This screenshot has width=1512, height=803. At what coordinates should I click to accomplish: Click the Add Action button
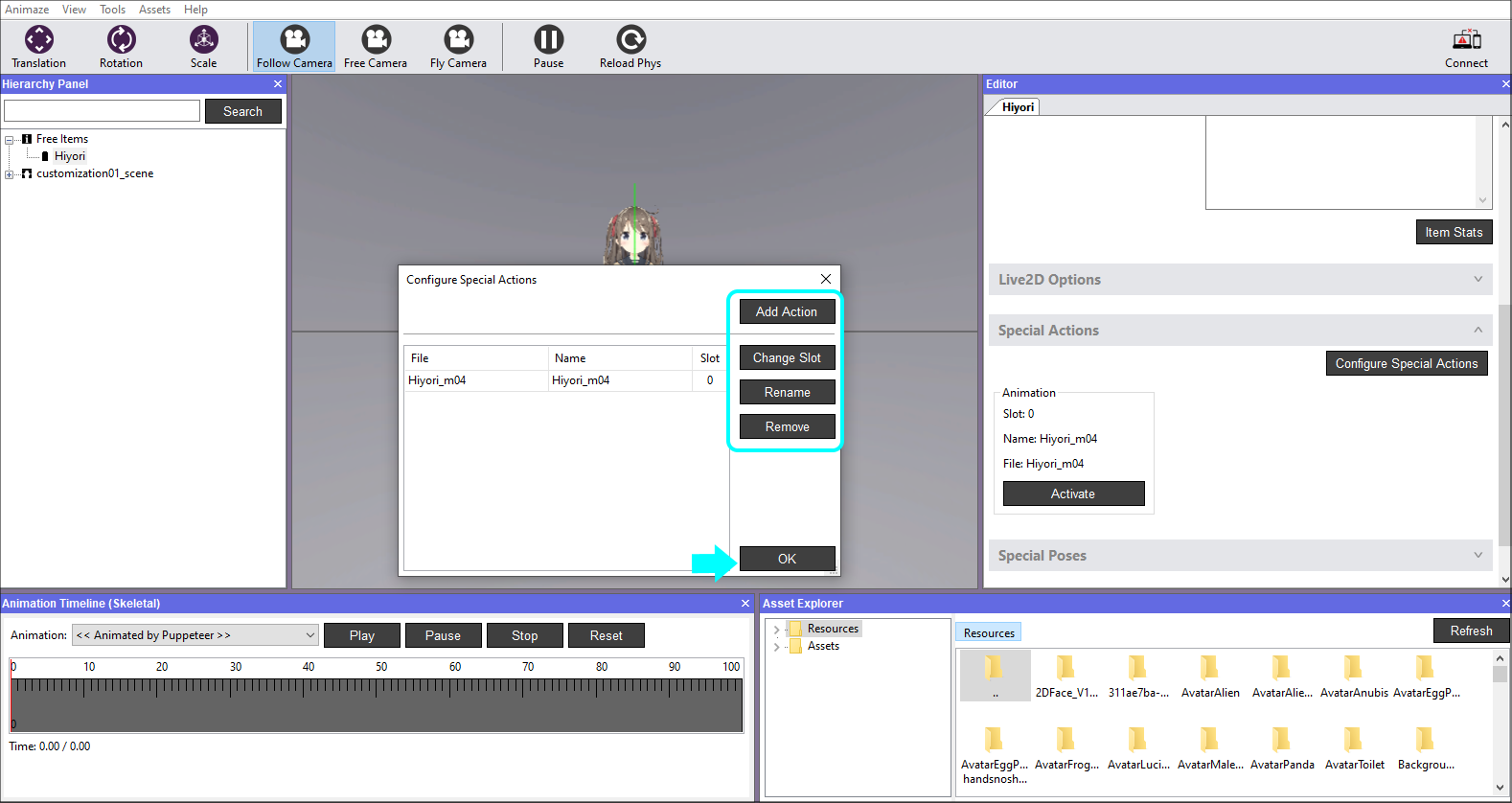coord(787,311)
